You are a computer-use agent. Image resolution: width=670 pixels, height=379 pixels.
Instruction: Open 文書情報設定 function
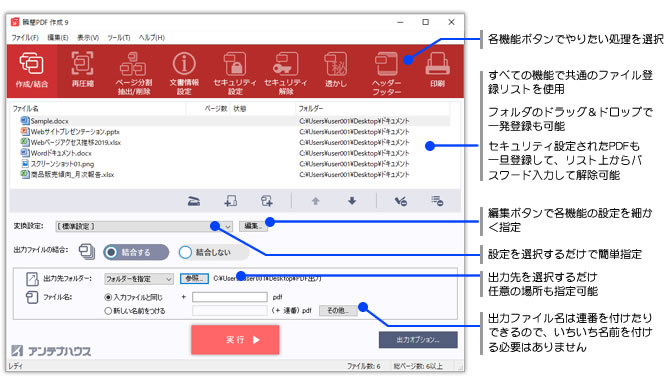(184, 72)
